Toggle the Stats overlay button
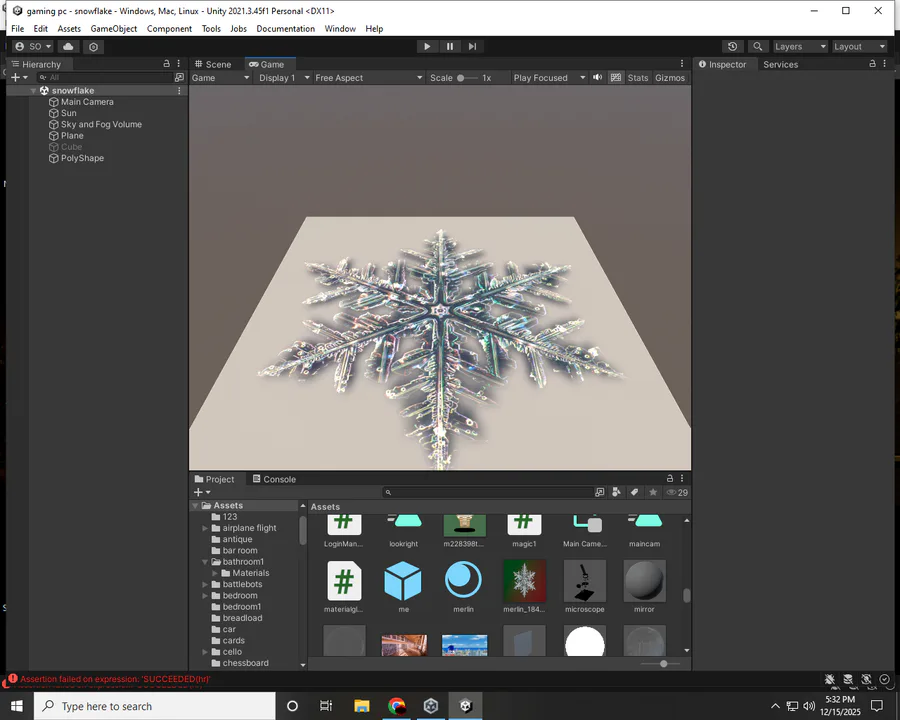 (638, 78)
